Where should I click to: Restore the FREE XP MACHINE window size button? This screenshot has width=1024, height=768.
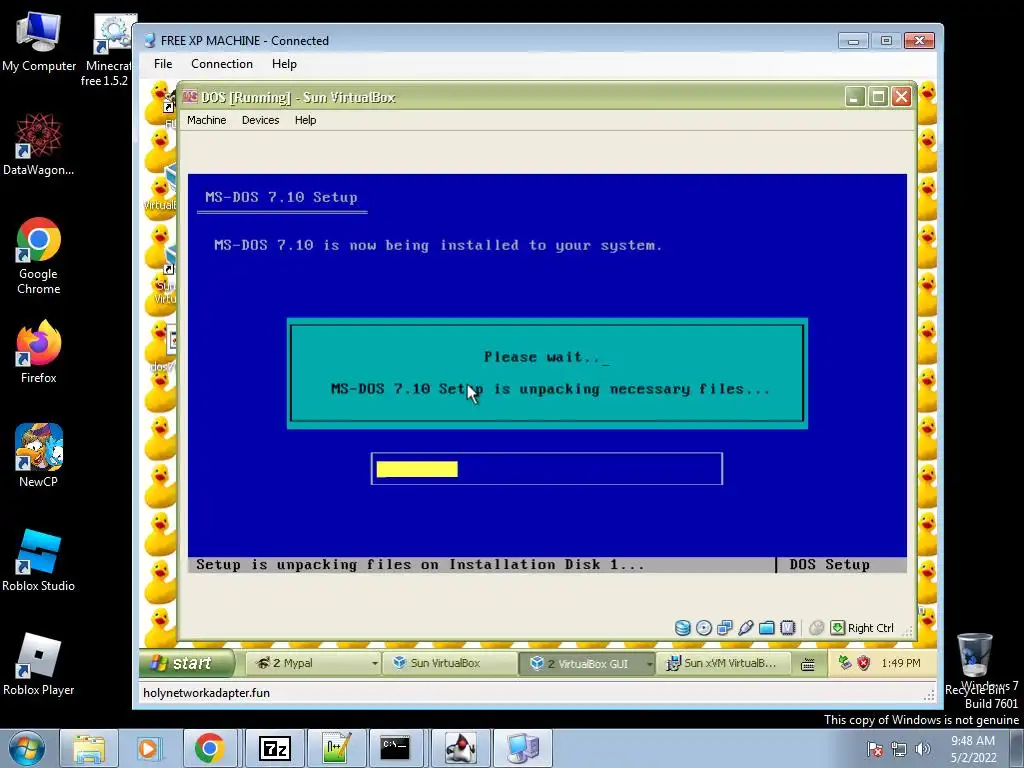point(886,40)
